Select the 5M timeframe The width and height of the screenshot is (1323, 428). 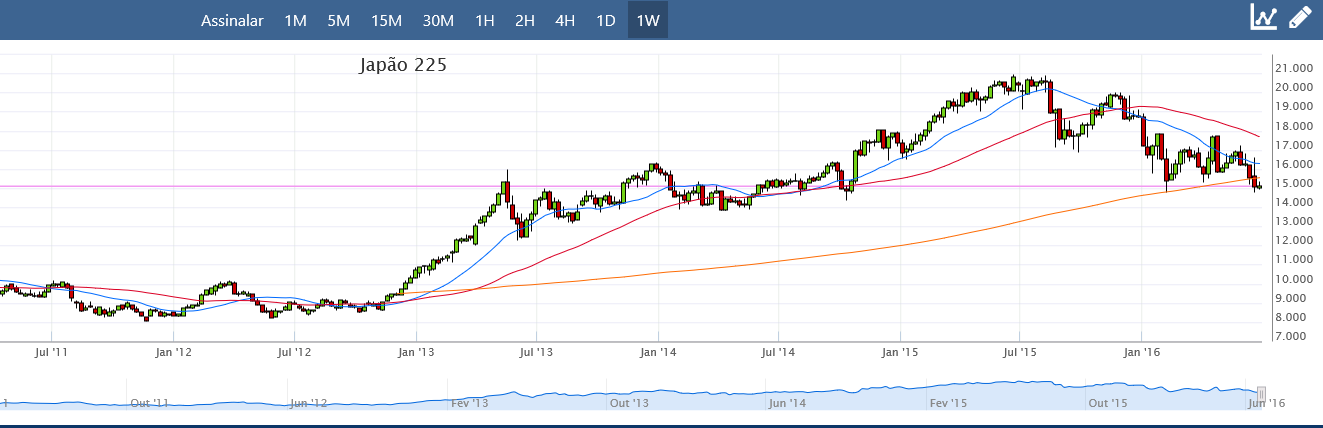tap(338, 20)
